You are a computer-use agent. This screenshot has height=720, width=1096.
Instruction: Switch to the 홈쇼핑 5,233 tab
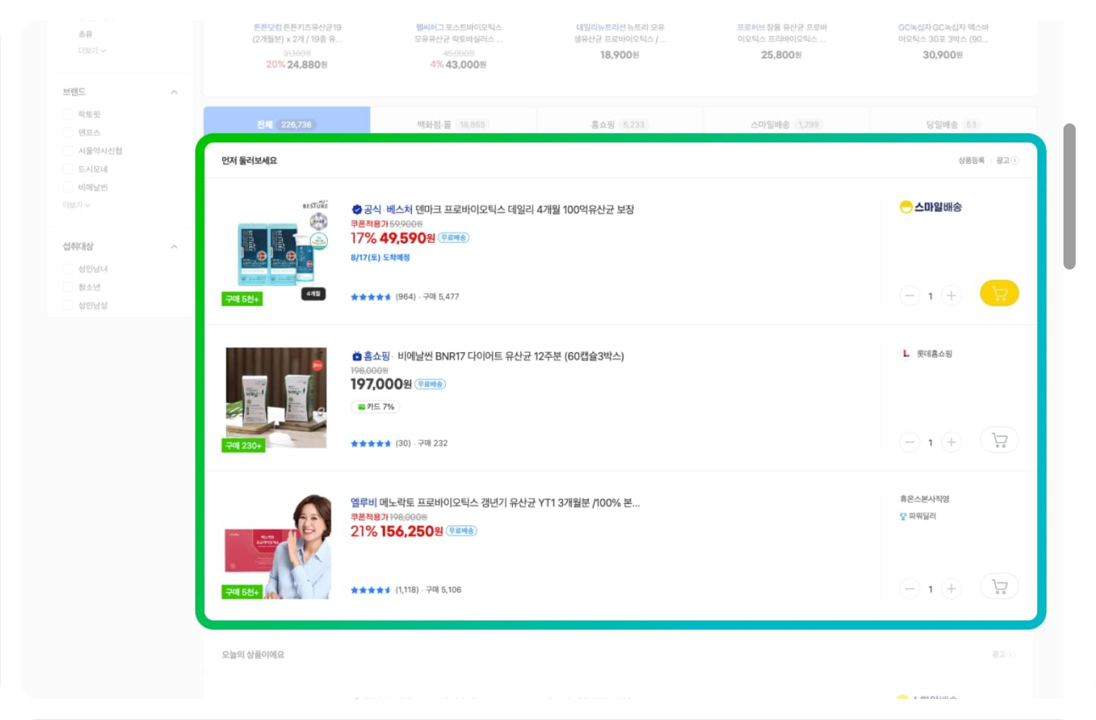[x=619, y=124]
